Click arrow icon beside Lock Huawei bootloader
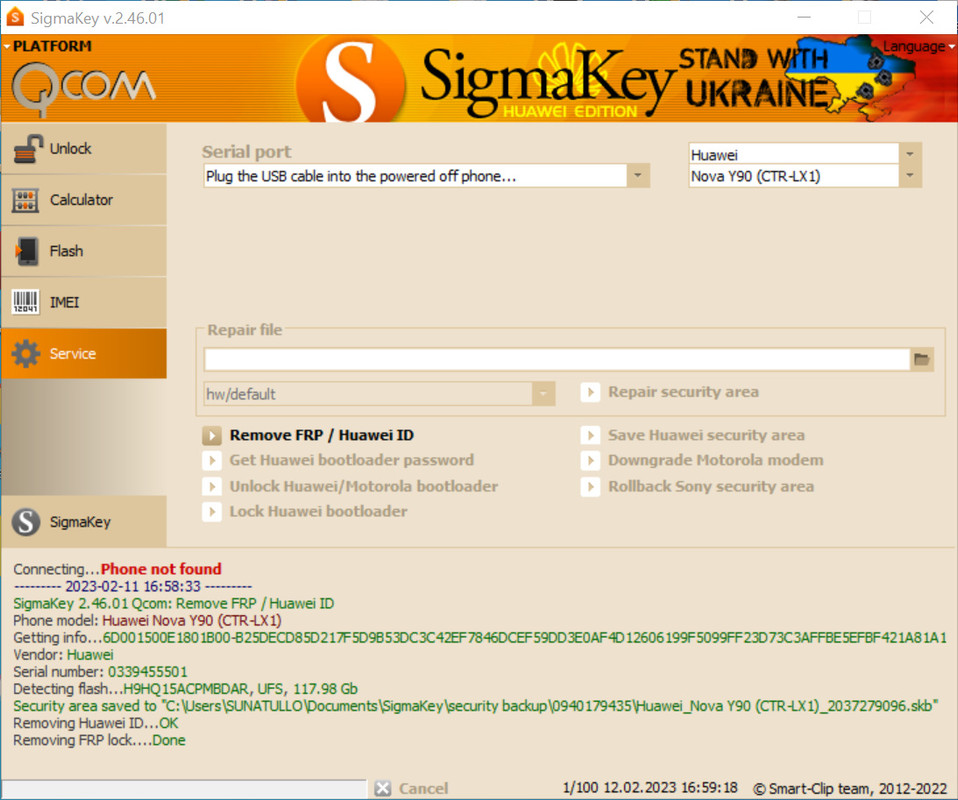 coord(212,512)
